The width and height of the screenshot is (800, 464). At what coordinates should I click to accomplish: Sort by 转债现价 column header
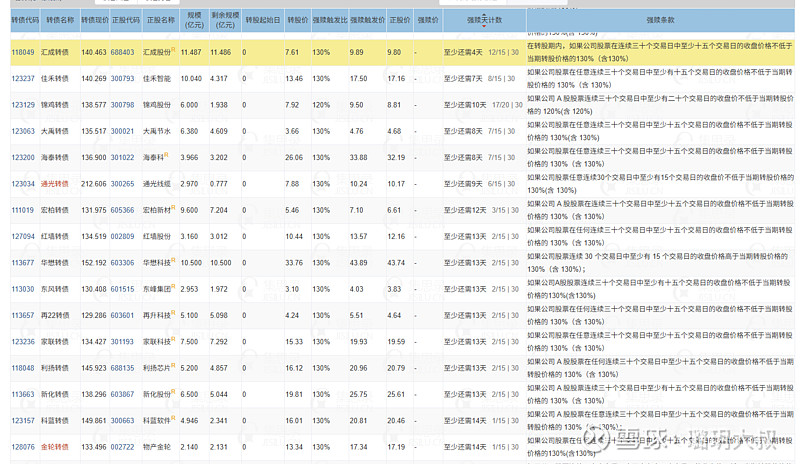(95, 20)
